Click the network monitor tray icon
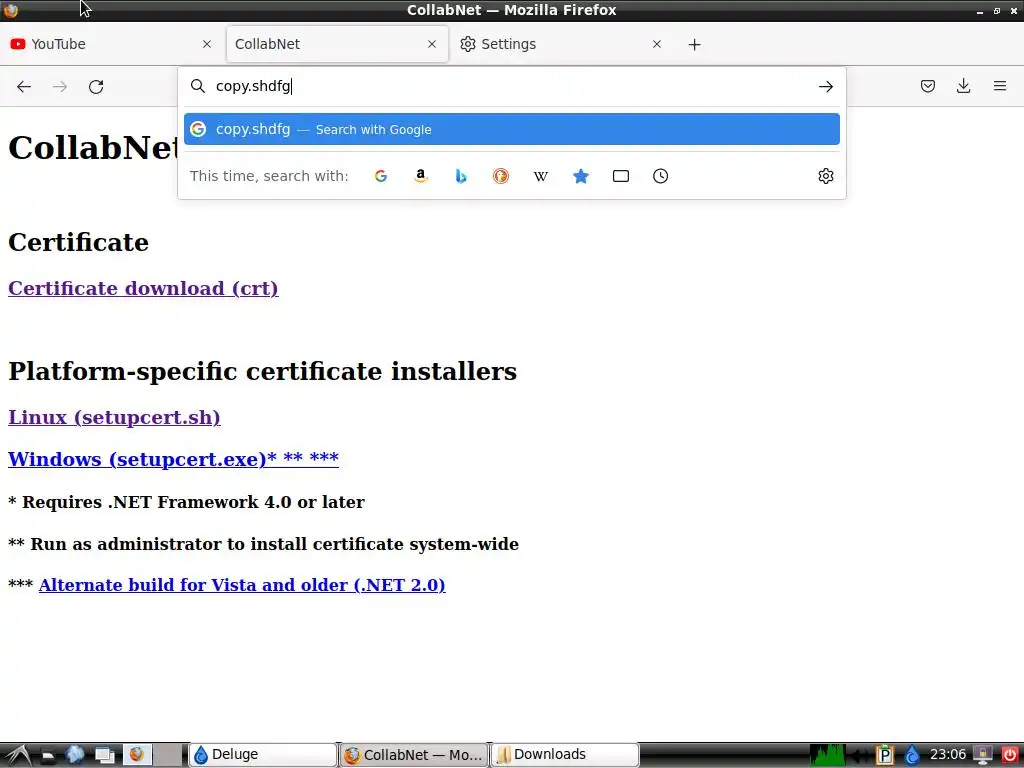The image size is (1024, 768). click(x=982, y=755)
